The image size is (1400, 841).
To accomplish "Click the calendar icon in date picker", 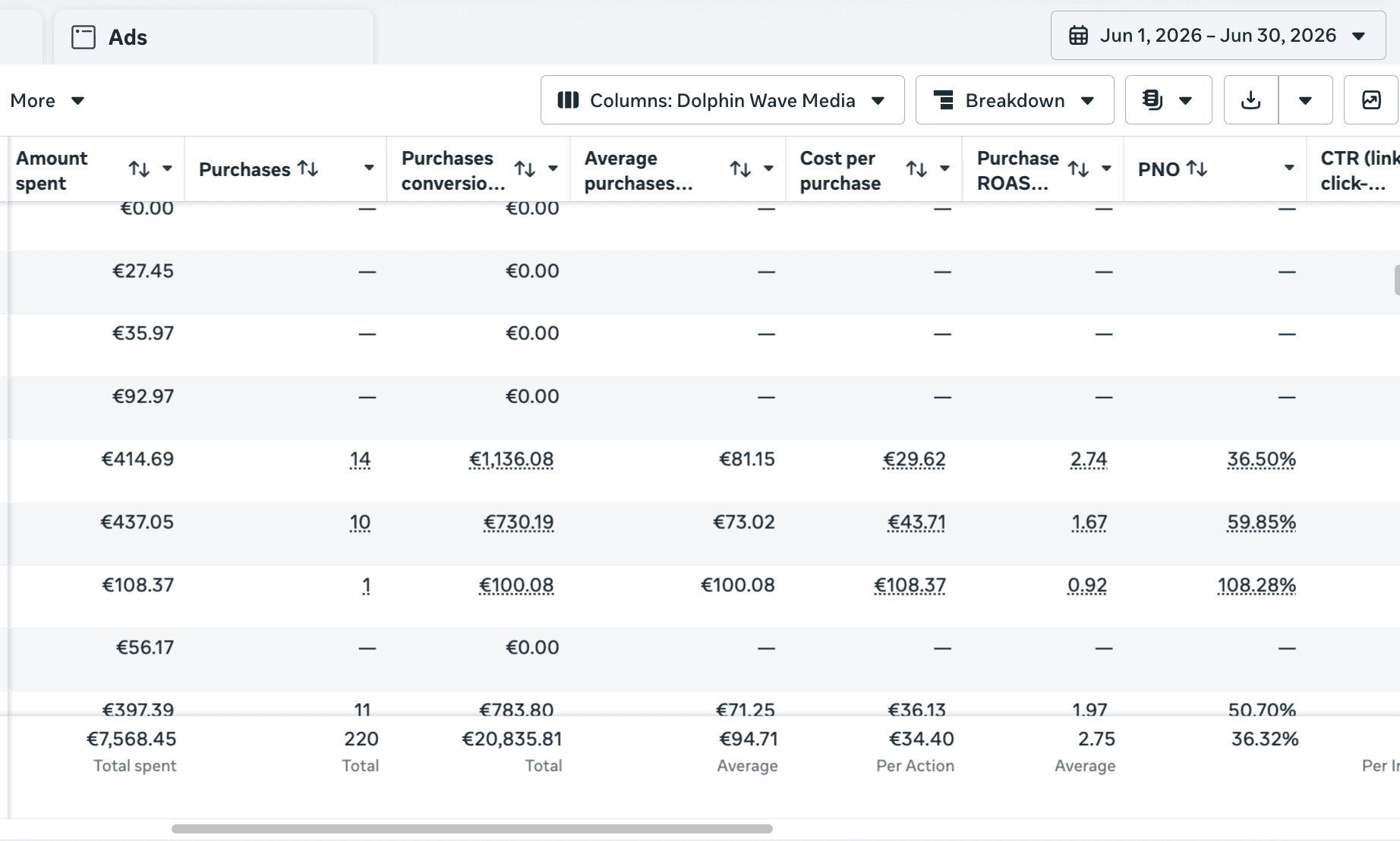I will [1078, 36].
